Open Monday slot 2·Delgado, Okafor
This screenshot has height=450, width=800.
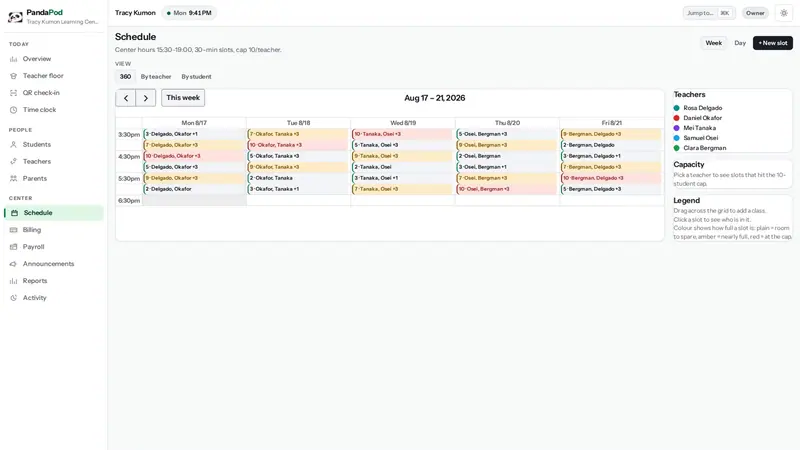pos(194,189)
